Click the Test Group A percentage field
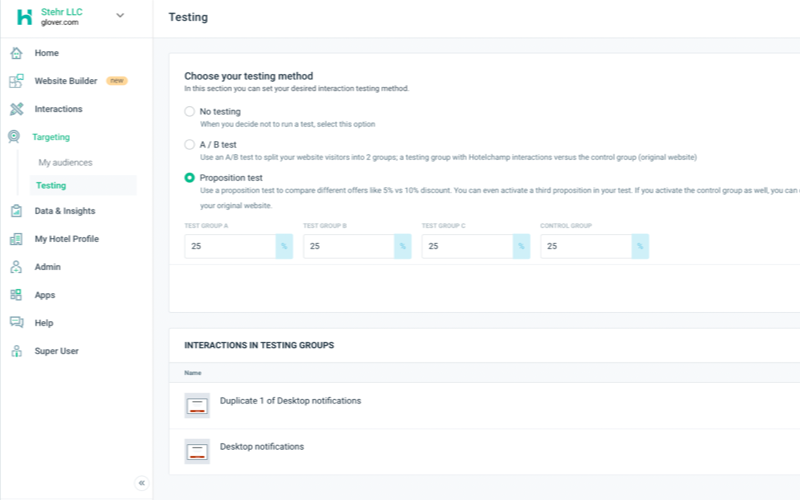Image resolution: width=800 pixels, height=500 pixels. tap(229, 246)
